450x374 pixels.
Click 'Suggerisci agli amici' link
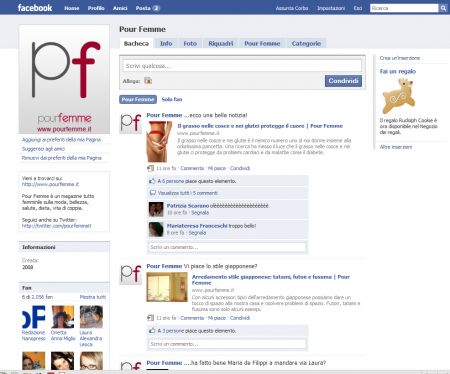[43, 149]
